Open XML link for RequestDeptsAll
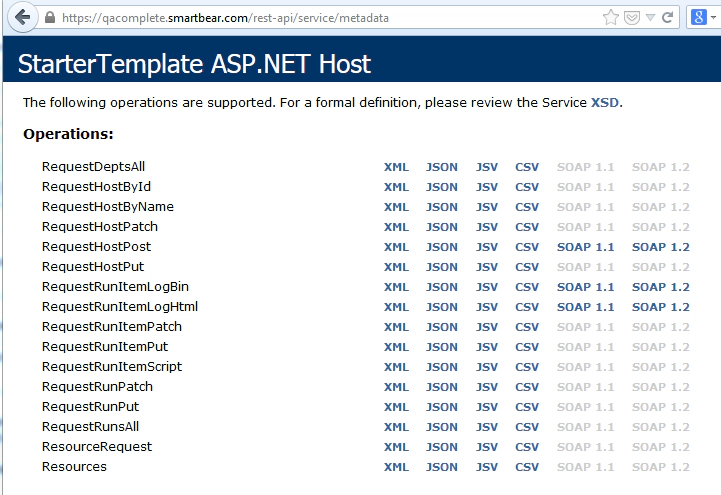The image size is (721, 495). [396, 167]
